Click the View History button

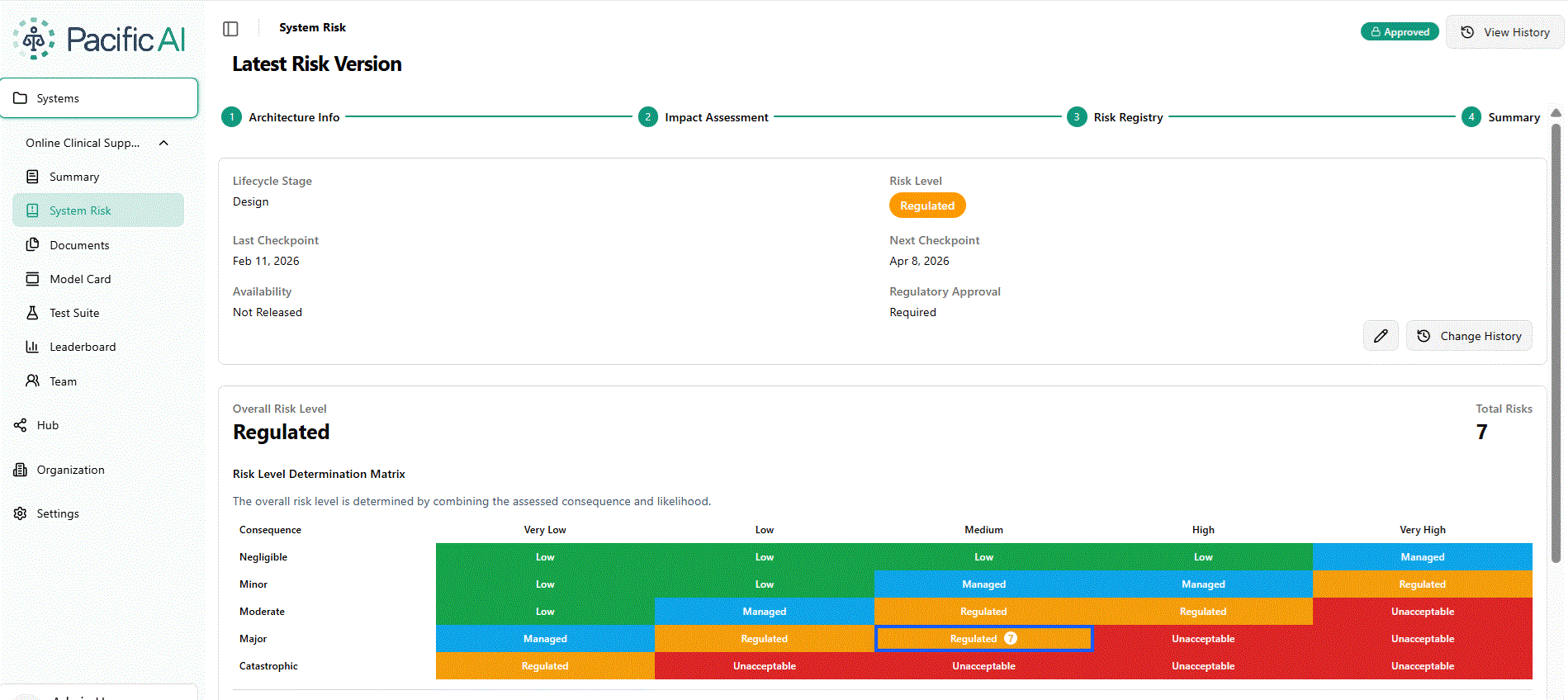point(1504,32)
